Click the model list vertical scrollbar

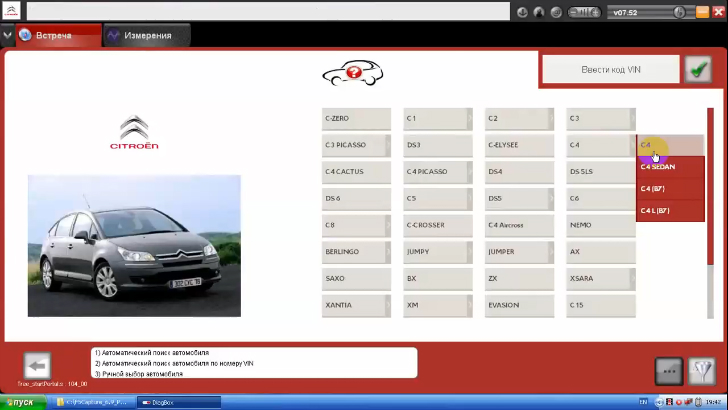tap(710, 213)
